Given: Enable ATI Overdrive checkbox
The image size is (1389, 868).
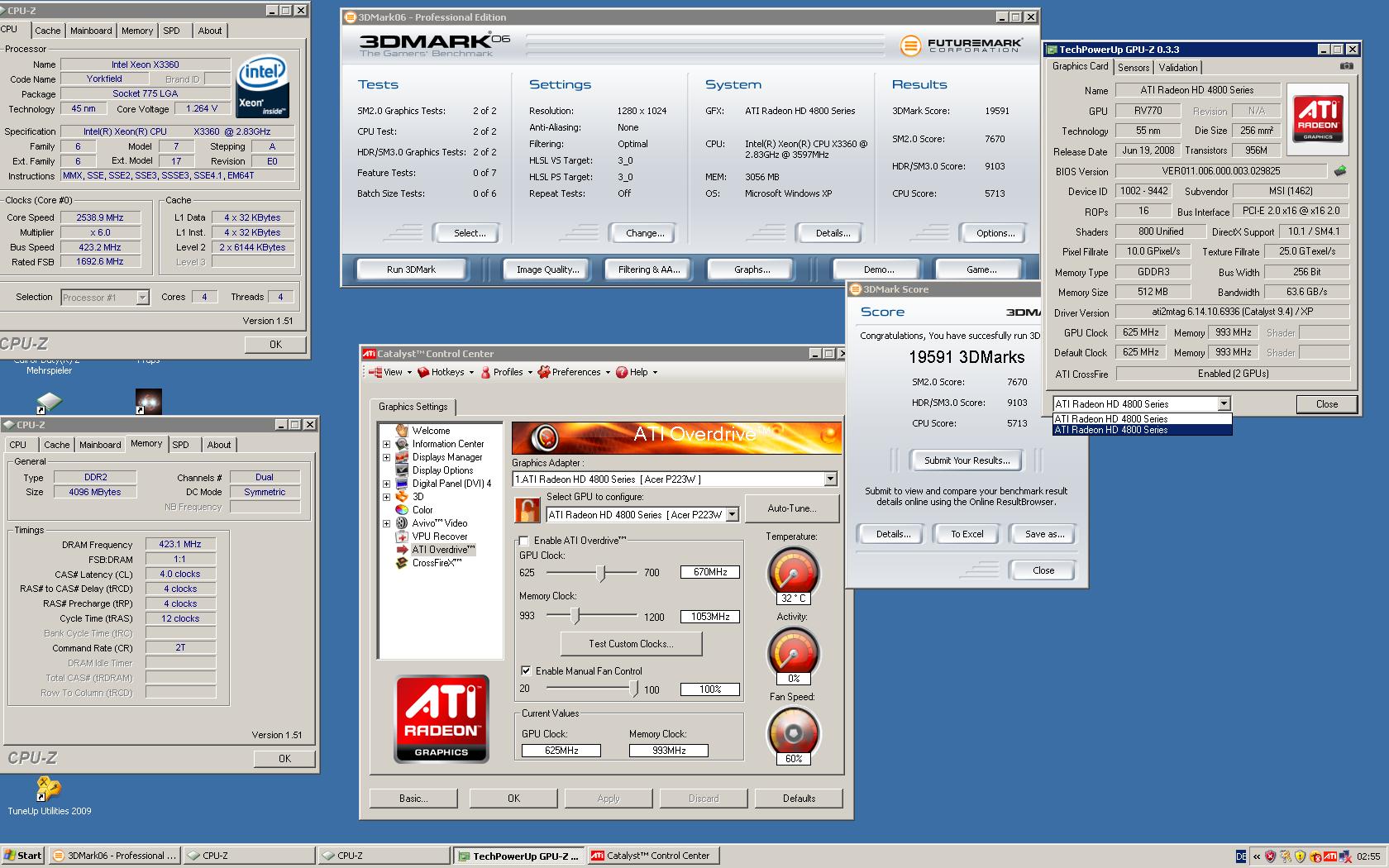Looking at the screenshot, I should tap(523, 541).
